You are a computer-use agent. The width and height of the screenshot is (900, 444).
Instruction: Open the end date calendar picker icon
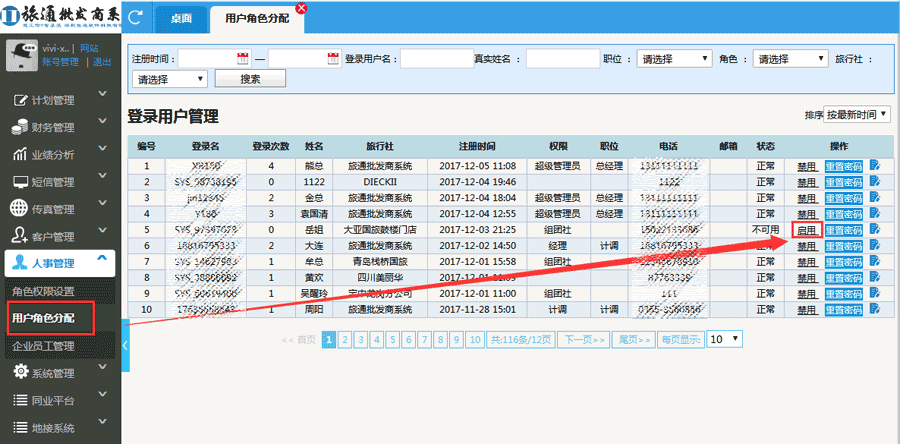[x=333, y=59]
